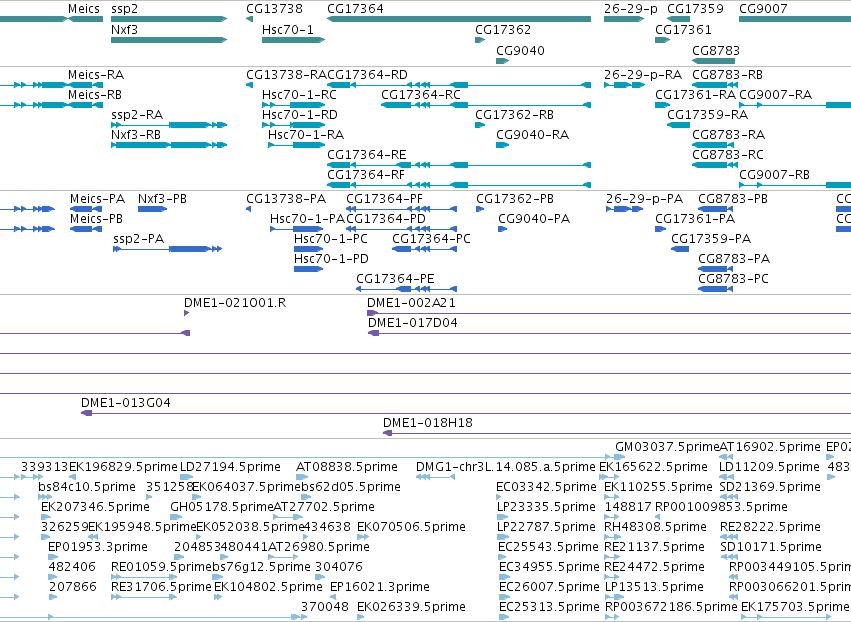Click the Nxf3-PB protein label
851x622 pixels.
(162, 199)
